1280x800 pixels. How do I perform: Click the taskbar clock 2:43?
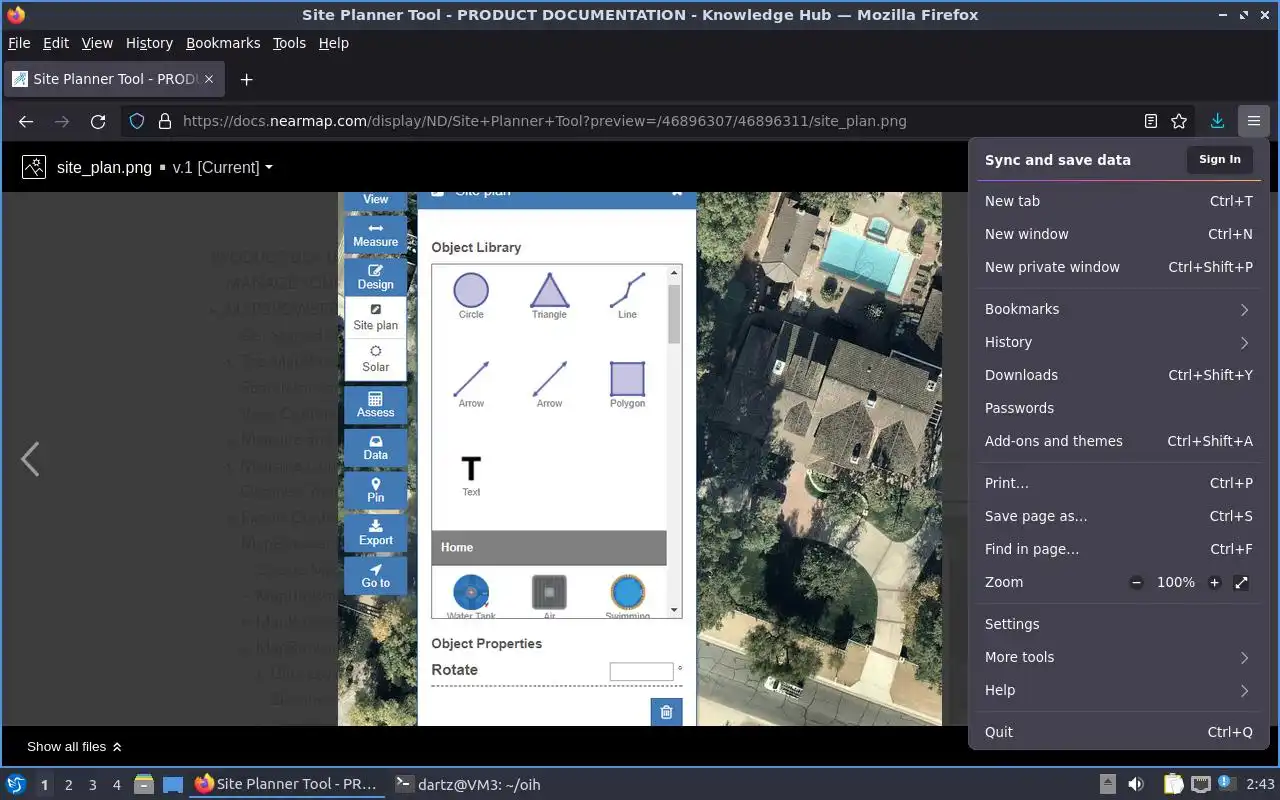click(x=1260, y=785)
